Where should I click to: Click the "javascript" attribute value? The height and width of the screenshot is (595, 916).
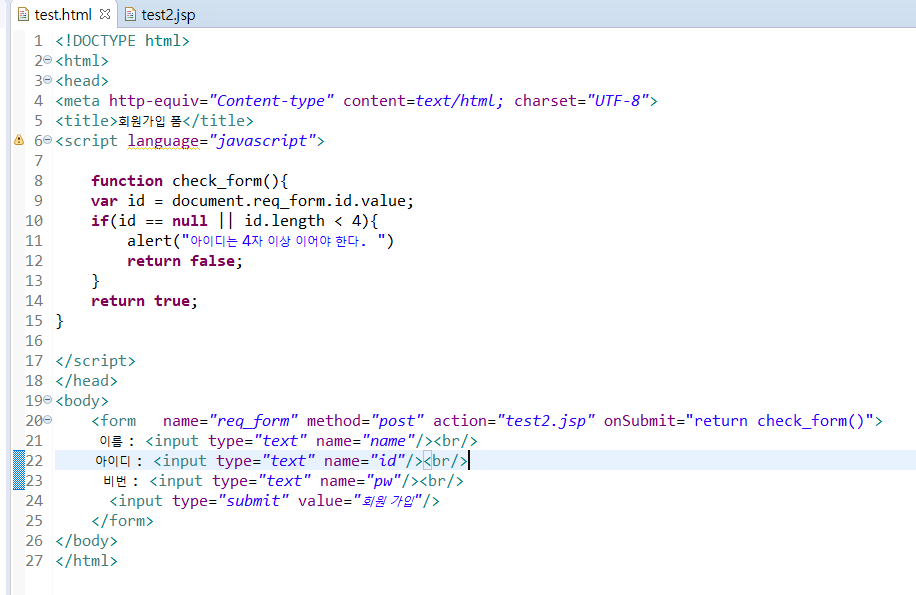(262, 141)
